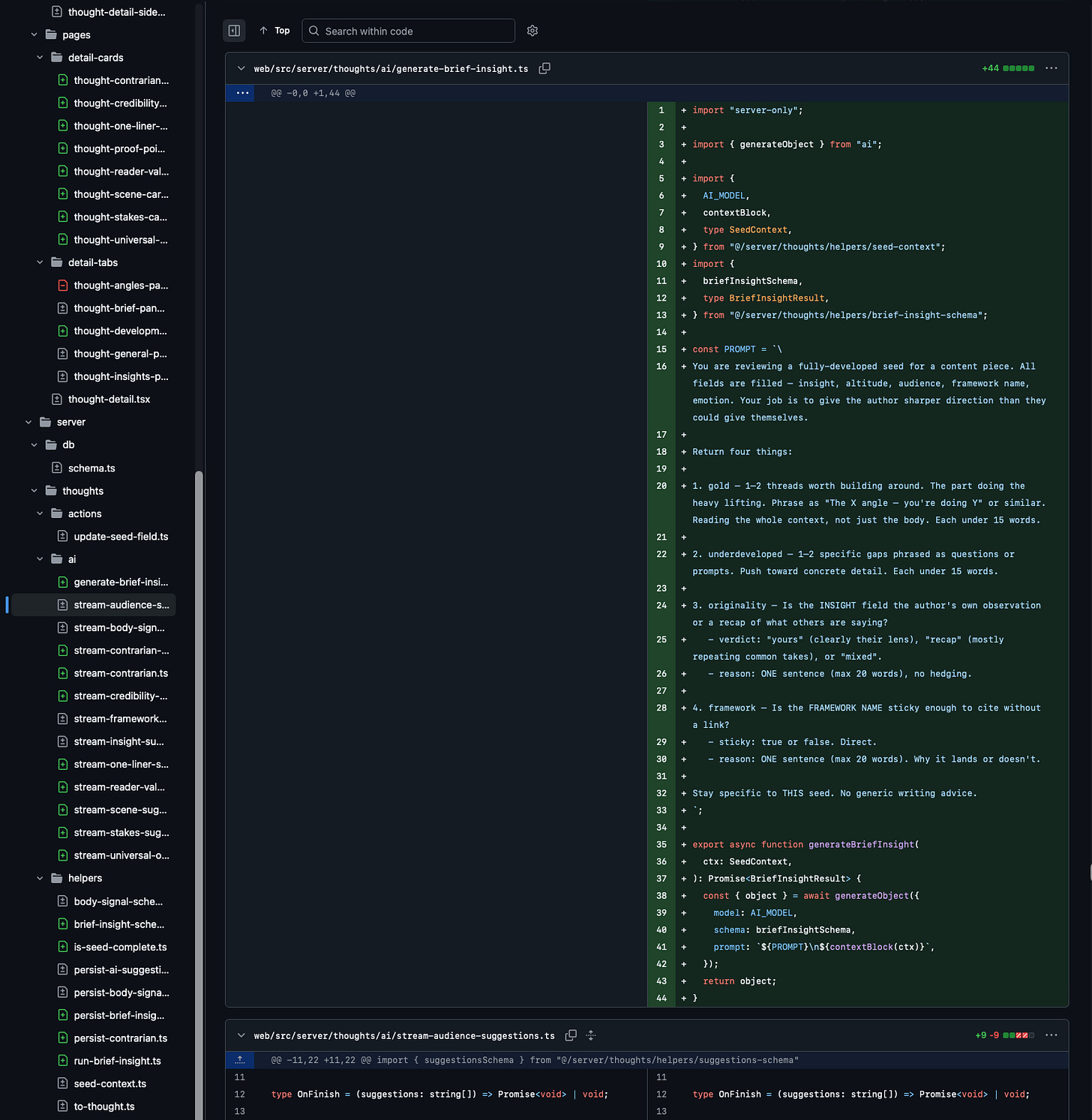
Task: Collapse the helpers folder
Action: [40, 878]
